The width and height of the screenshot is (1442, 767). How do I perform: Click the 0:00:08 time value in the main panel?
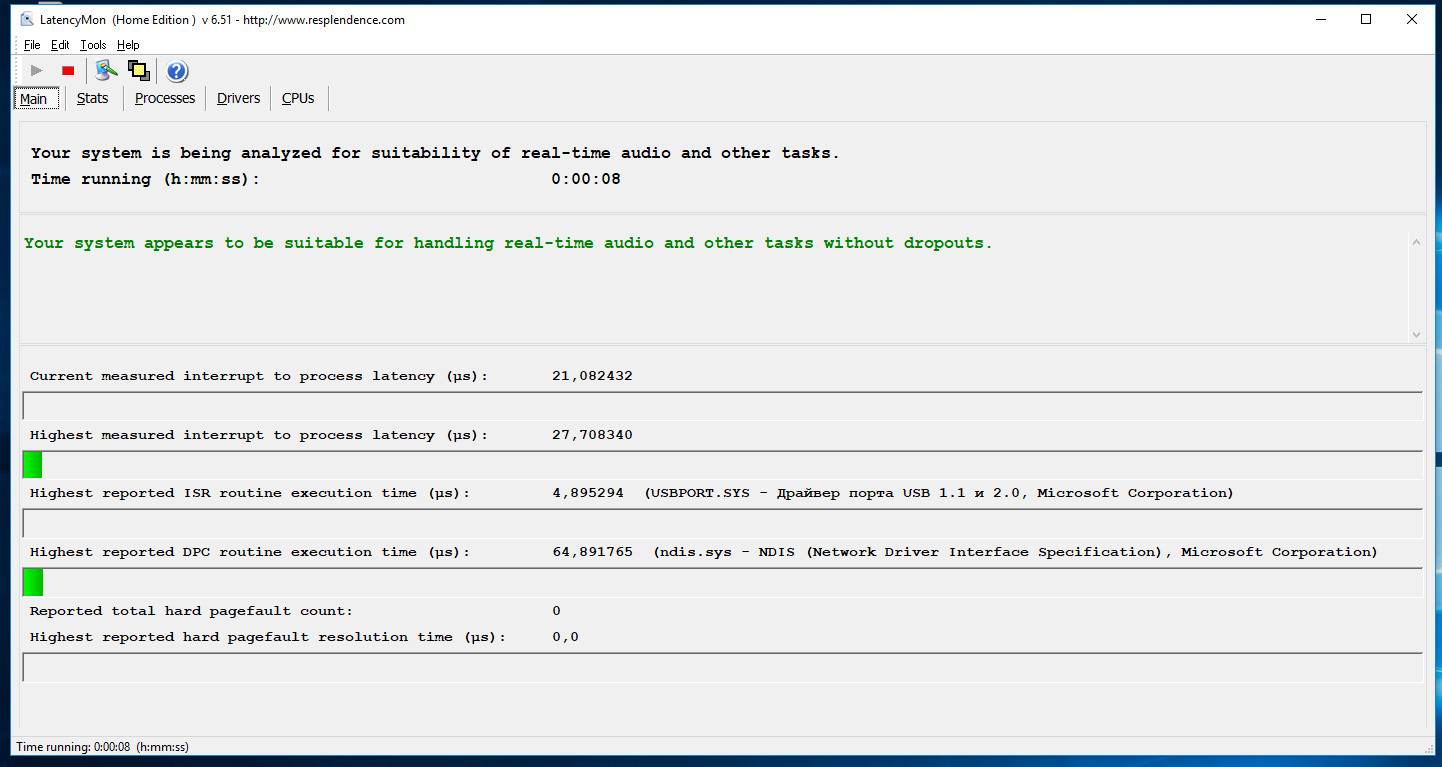(586, 179)
